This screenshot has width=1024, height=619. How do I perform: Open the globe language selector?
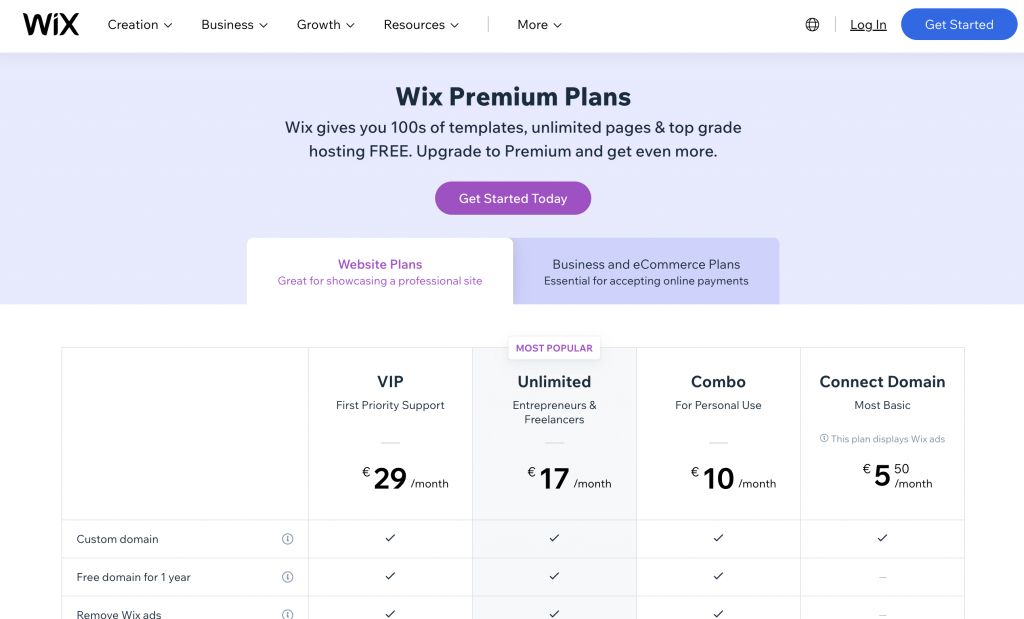(x=812, y=25)
